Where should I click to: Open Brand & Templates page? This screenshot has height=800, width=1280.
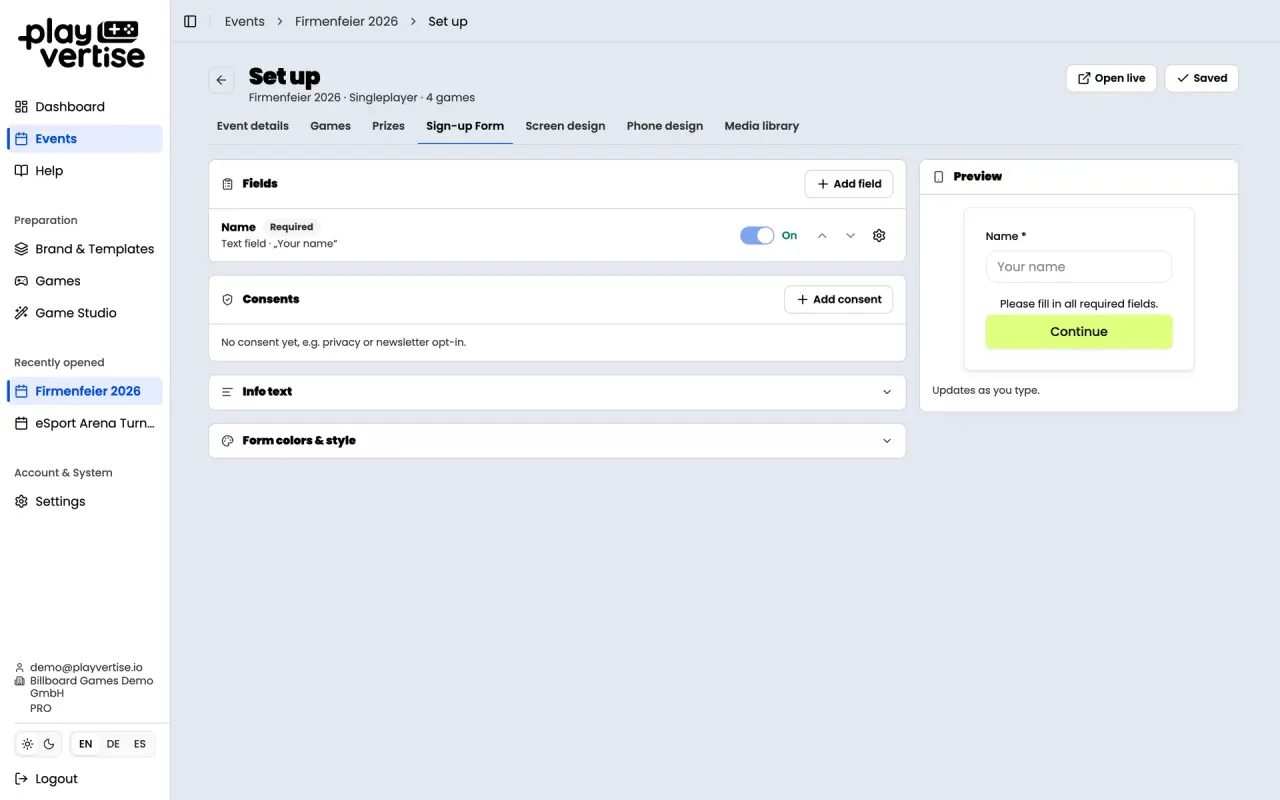[x=85, y=249]
